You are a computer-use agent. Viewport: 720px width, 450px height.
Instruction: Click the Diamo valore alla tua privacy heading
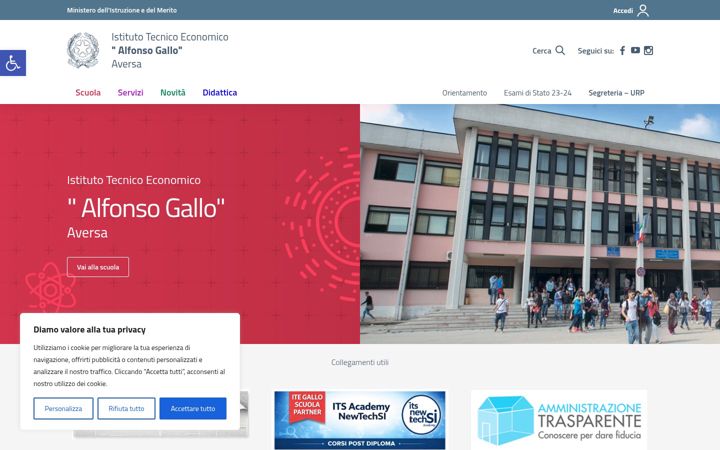click(x=90, y=330)
